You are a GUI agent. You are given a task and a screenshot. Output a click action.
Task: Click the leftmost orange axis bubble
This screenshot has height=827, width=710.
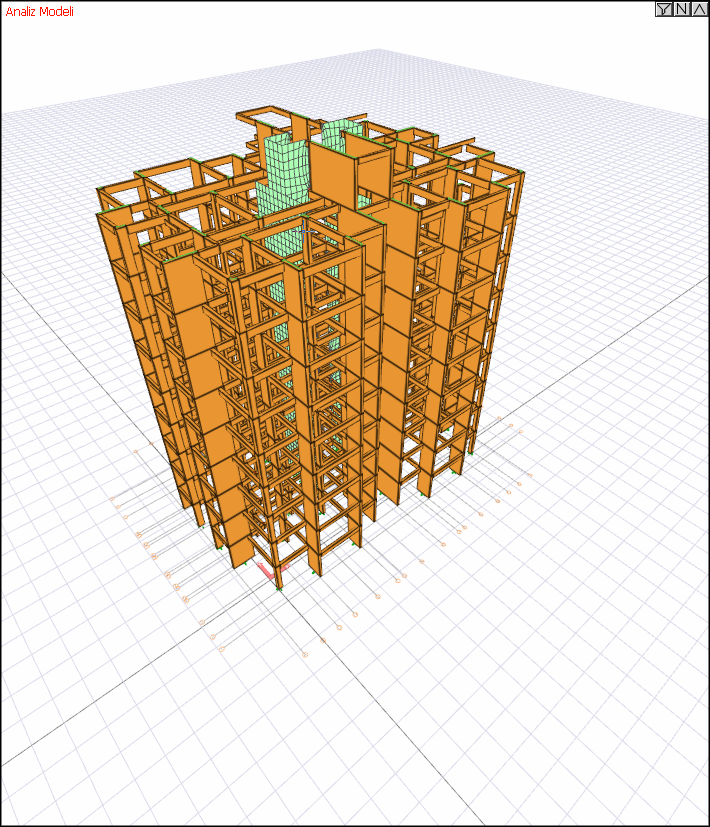(x=112, y=498)
